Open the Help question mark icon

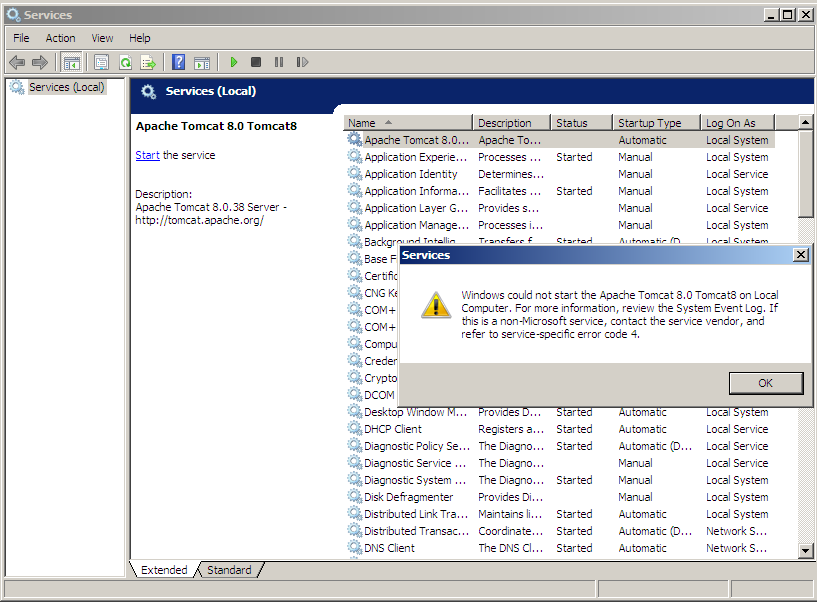pyautogui.click(x=178, y=63)
